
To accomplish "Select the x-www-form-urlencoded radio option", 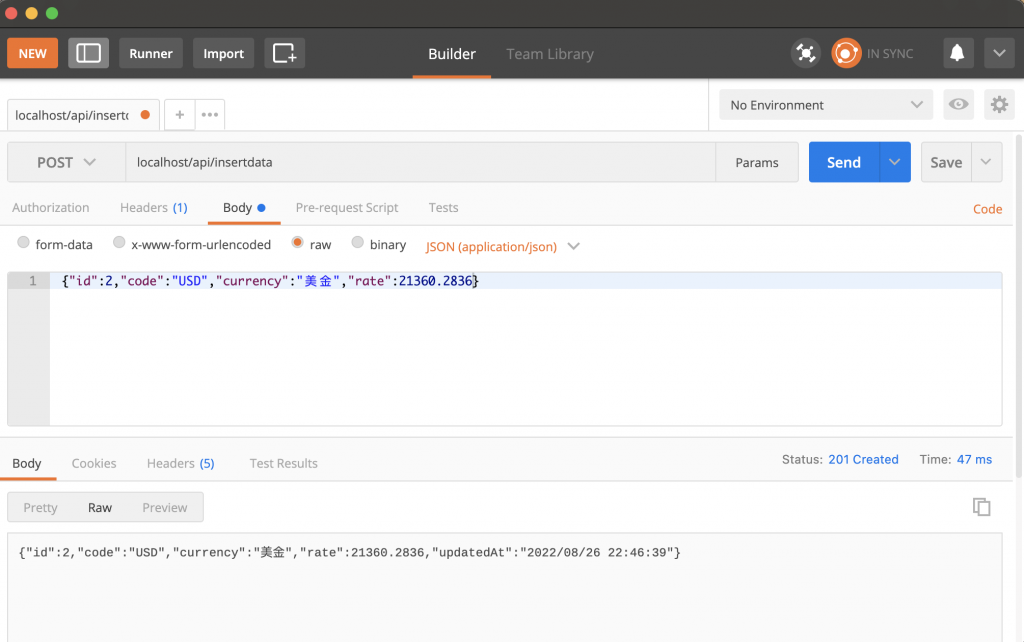I will [x=119, y=243].
